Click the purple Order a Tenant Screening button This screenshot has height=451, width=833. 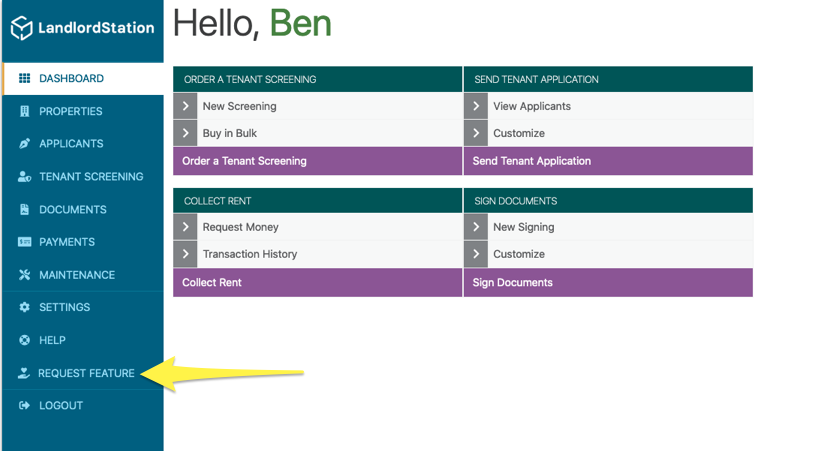click(x=318, y=161)
